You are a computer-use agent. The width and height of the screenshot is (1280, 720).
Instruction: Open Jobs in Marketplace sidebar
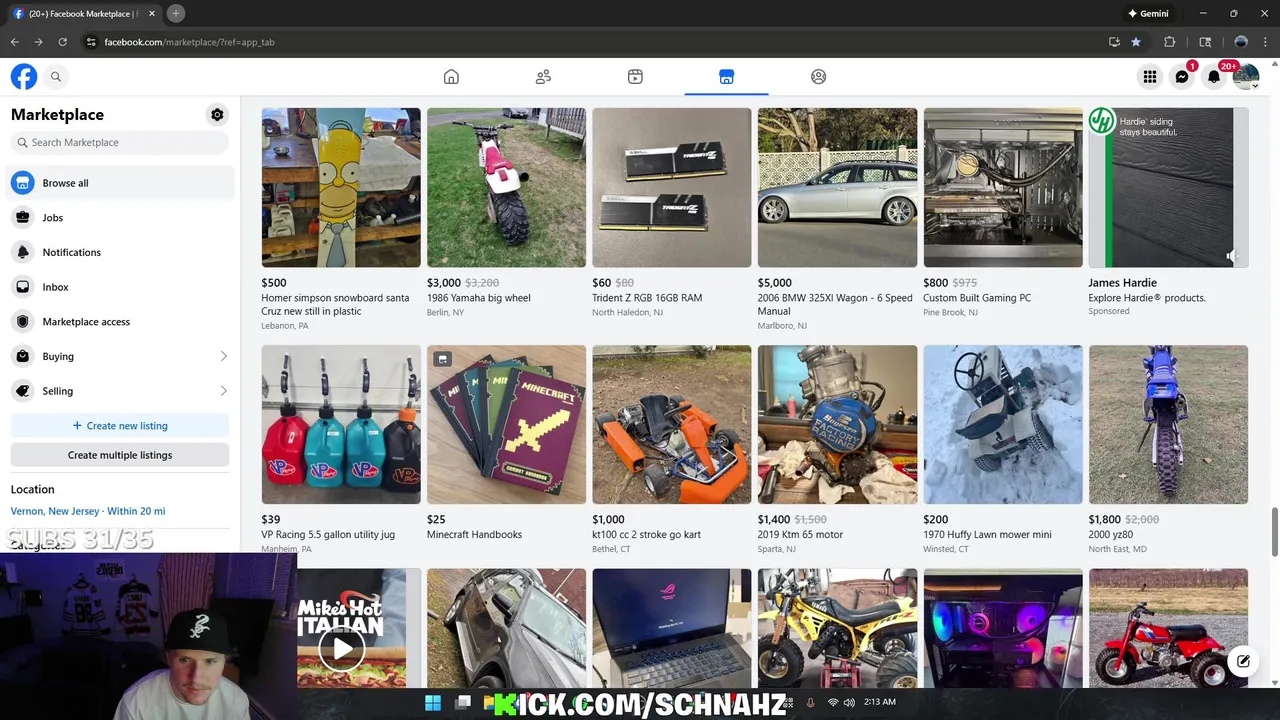(x=120, y=217)
